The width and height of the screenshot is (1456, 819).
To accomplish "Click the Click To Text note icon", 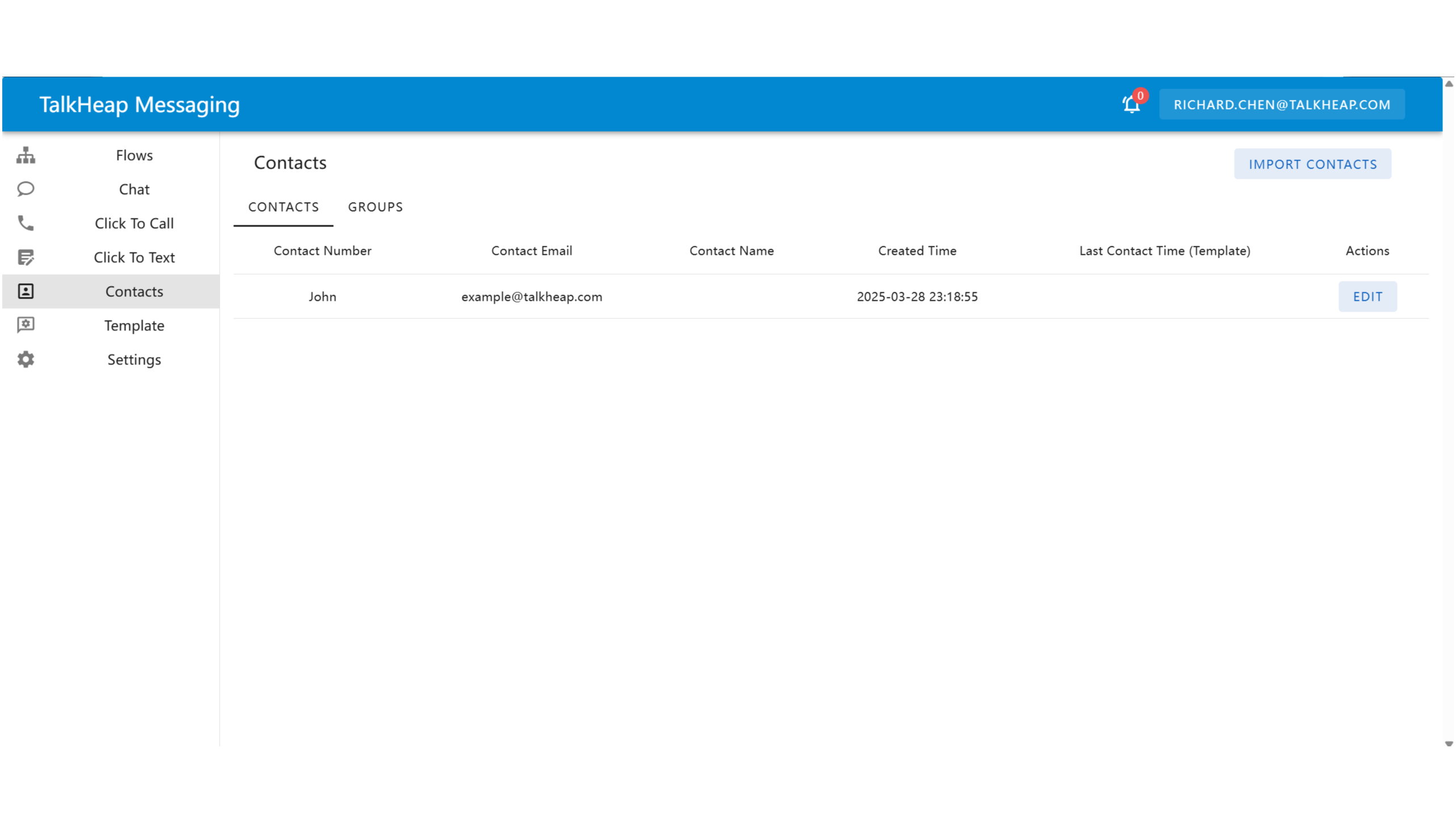I will (x=26, y=257).
